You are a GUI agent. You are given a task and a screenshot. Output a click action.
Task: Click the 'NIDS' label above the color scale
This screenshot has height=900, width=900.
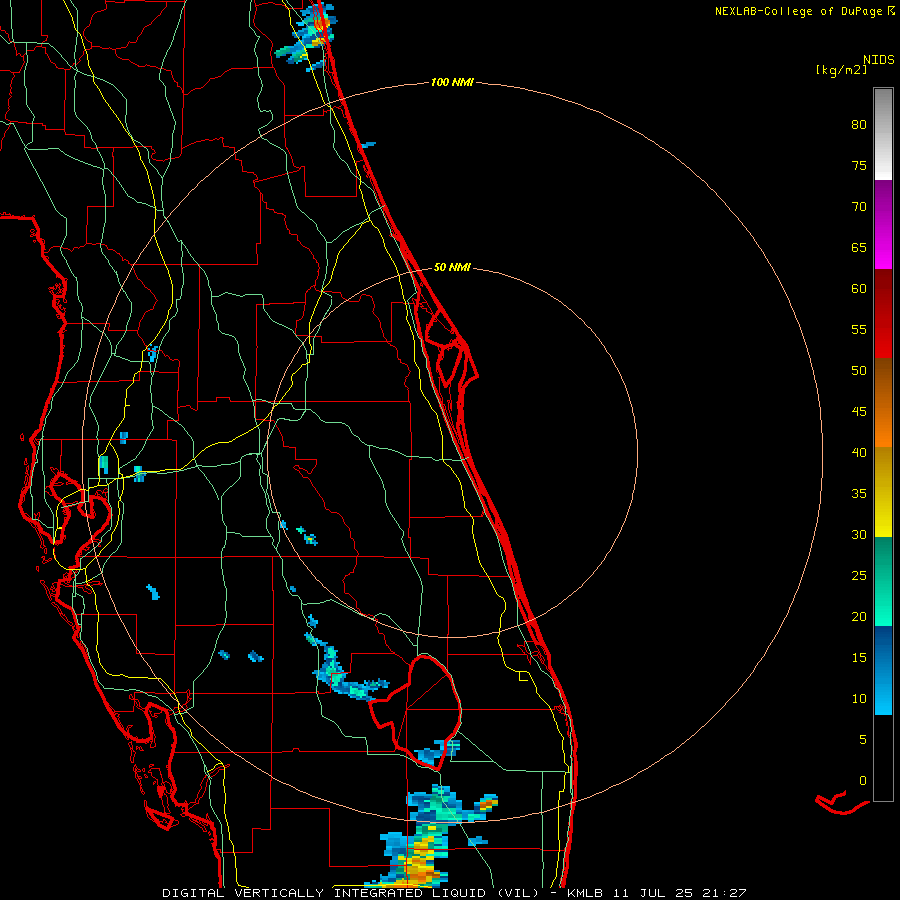point(878,60)
